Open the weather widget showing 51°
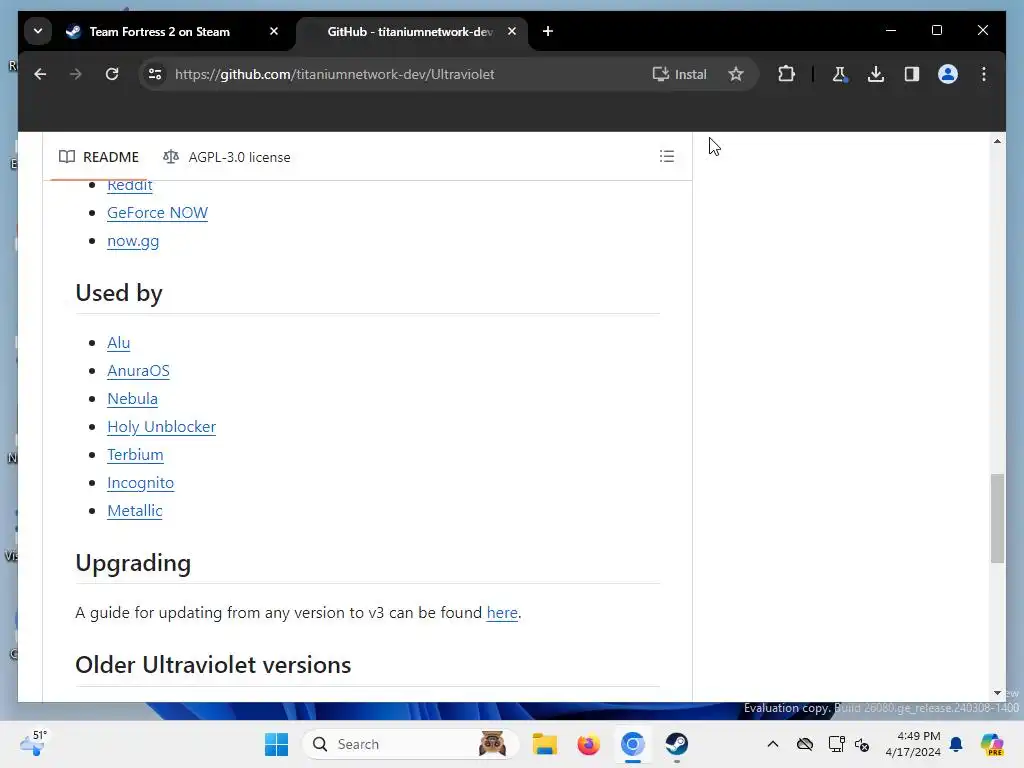 34,744
